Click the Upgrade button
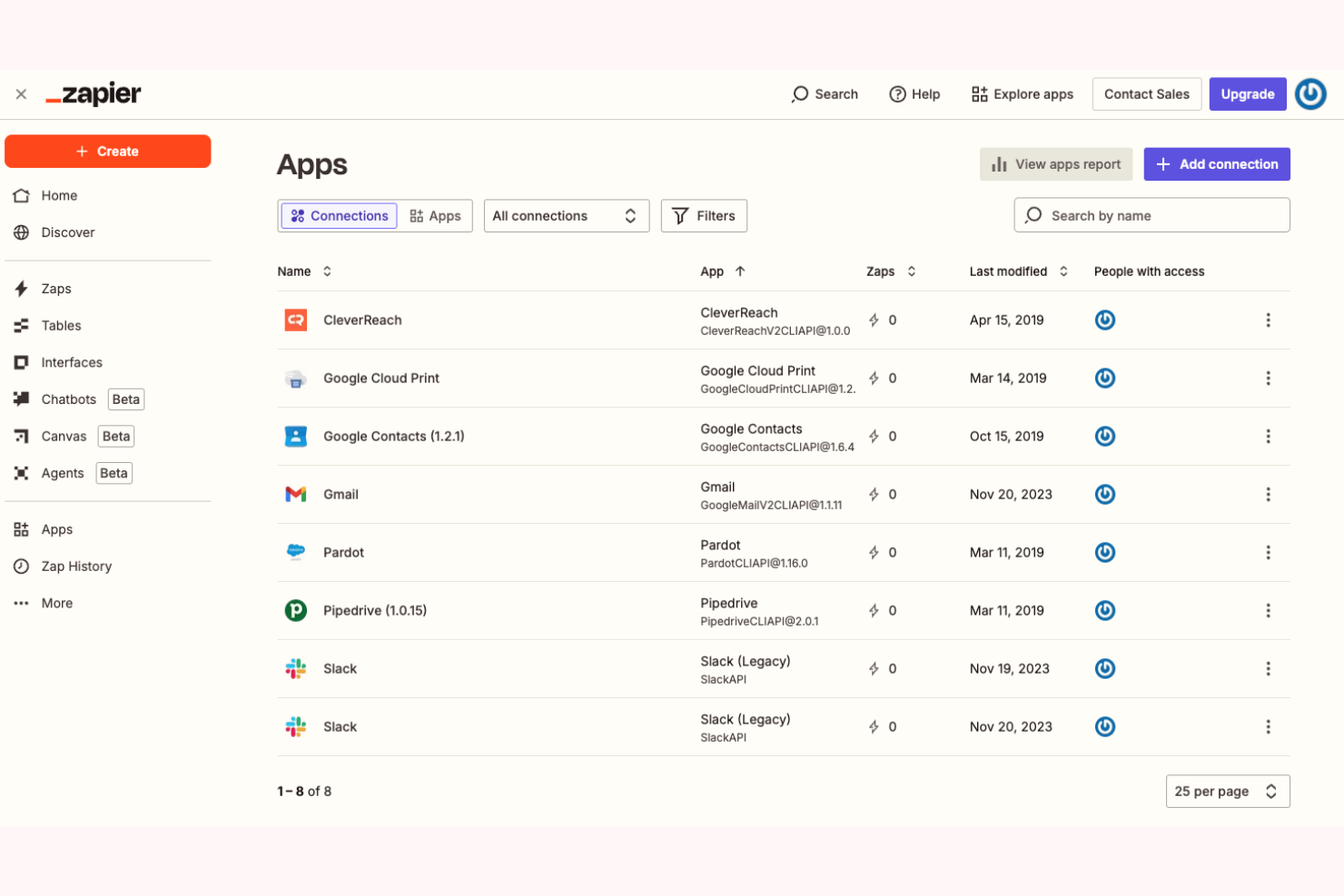Screen dimensions: 1344x896 point(1248,94)
